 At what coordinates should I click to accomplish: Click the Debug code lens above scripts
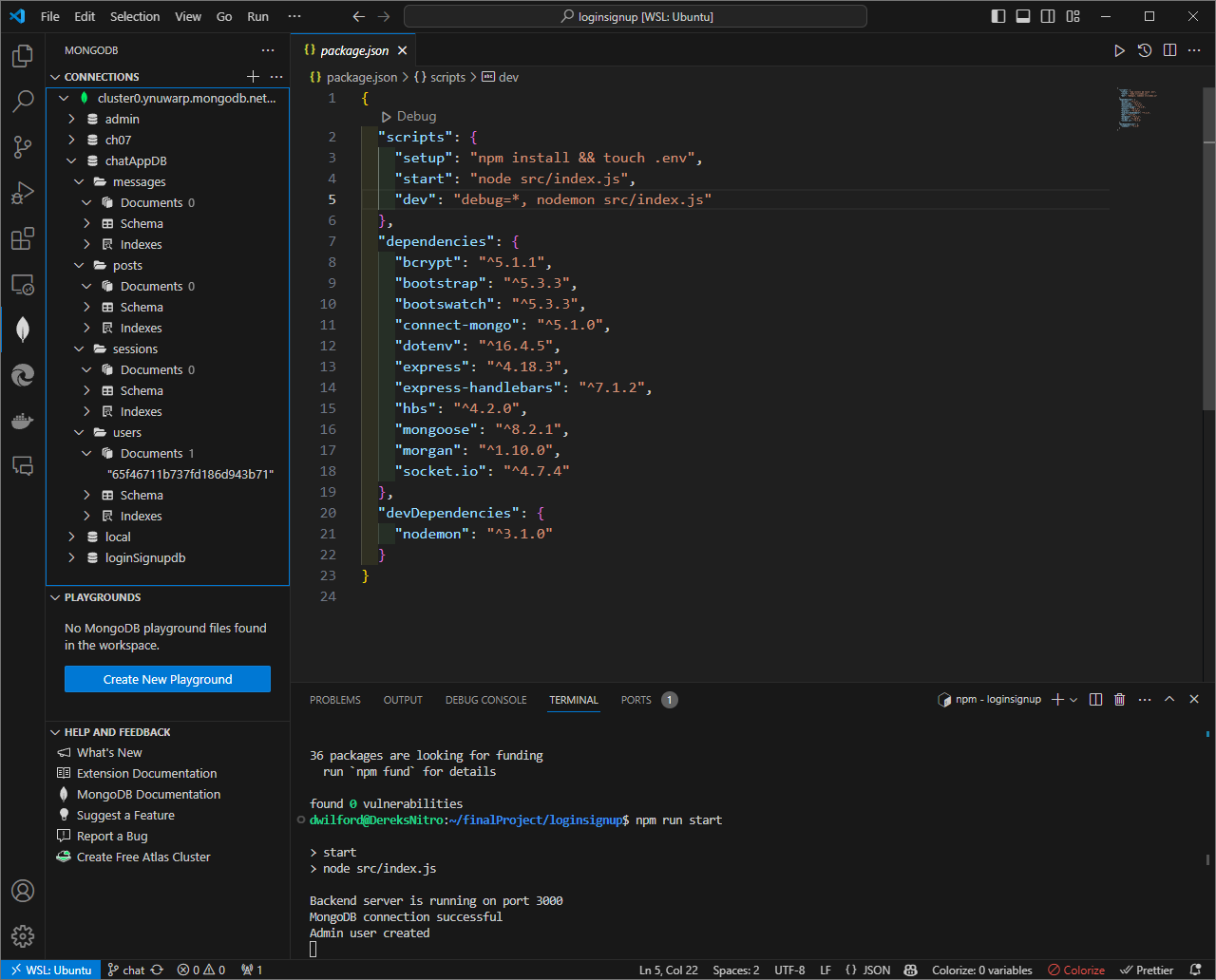408,116
